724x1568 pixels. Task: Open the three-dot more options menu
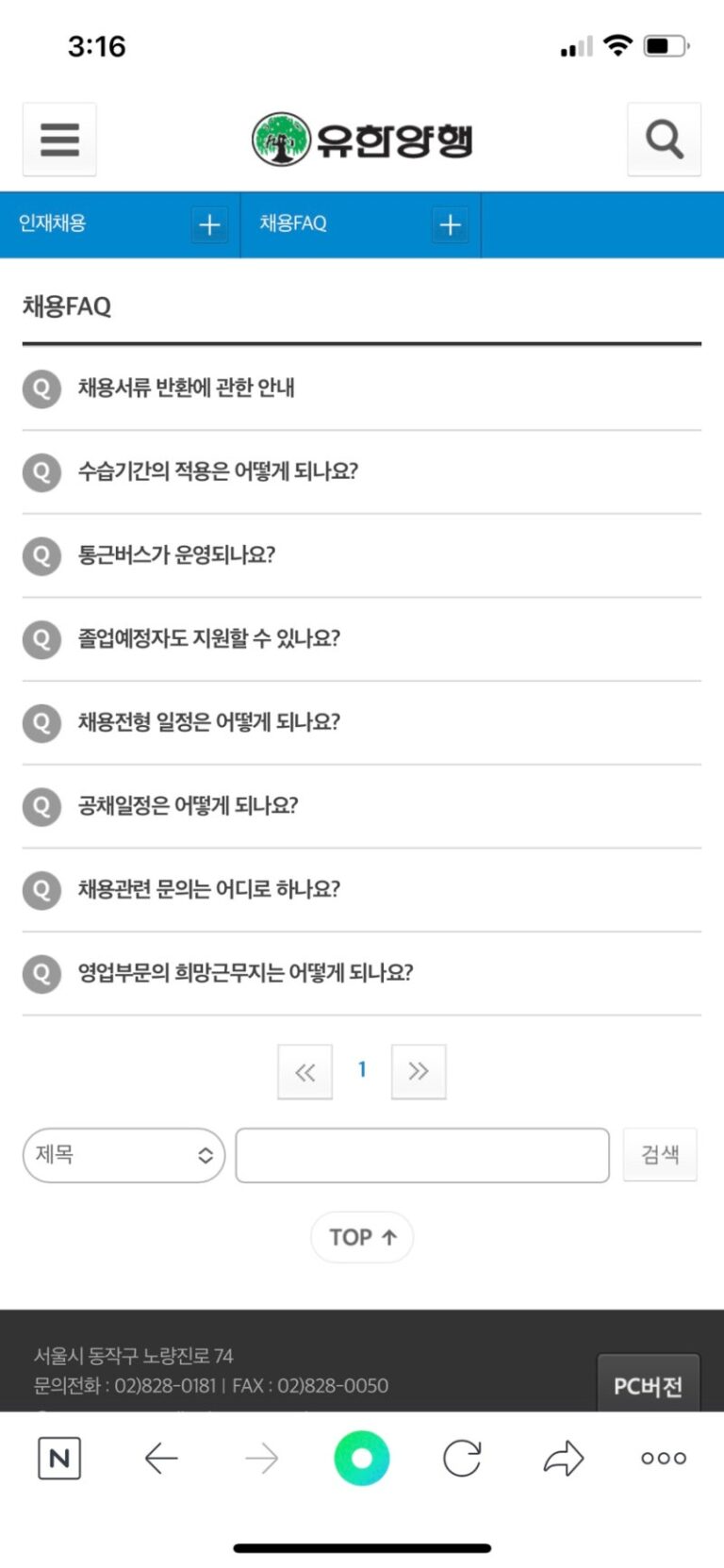click(664, 1458)
